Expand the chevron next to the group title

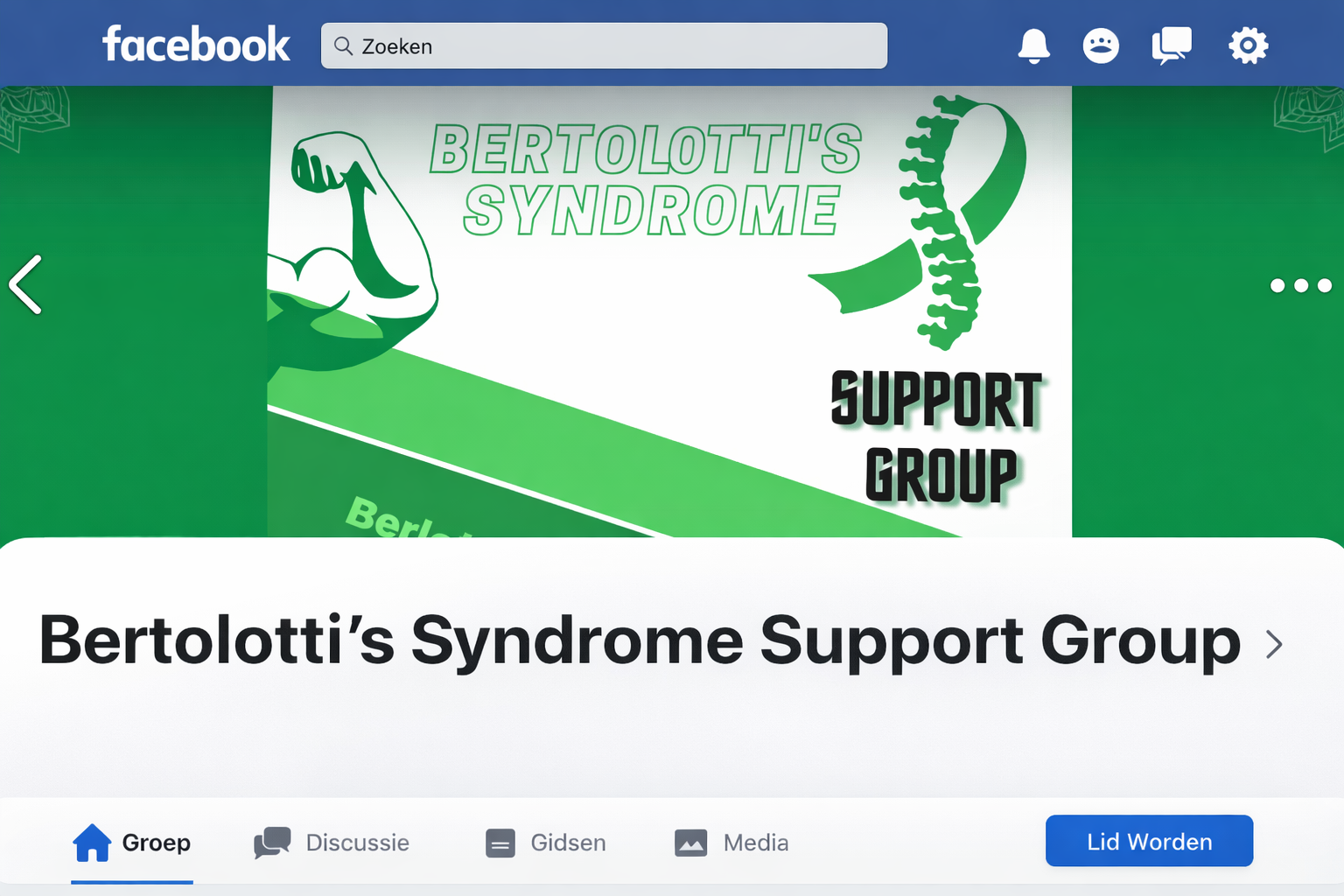click(1275, 645)
